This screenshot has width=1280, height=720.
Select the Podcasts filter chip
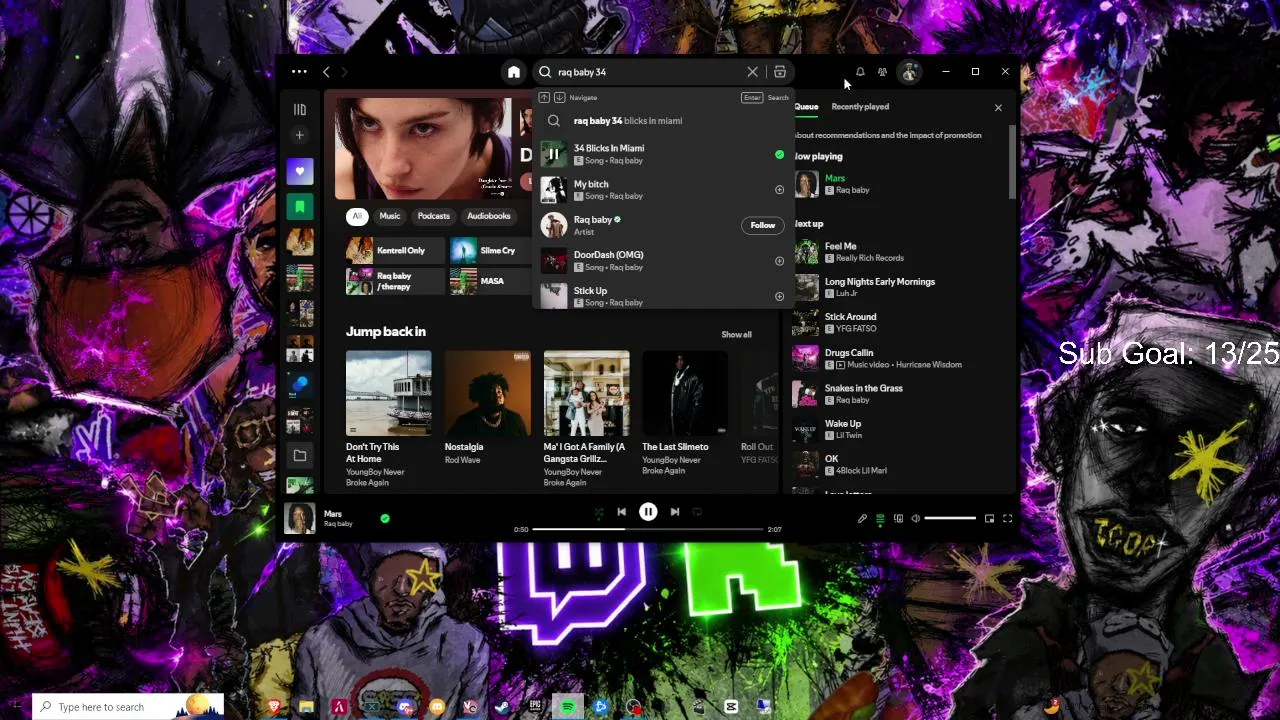click(x=434, y=216)
